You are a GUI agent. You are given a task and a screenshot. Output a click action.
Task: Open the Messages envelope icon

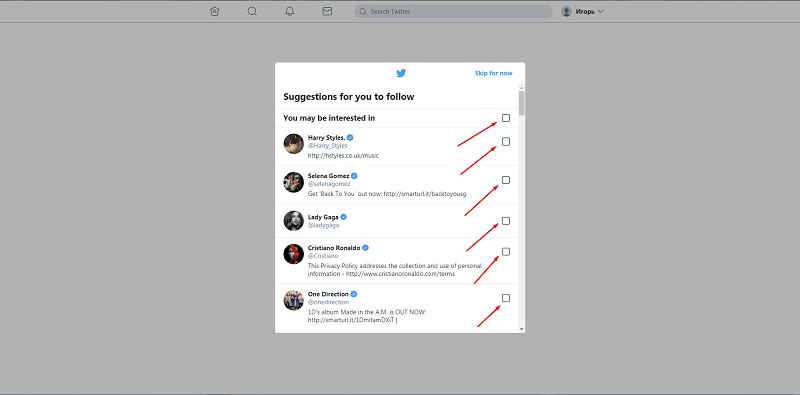pyautogui.click(x=328, y=11)
